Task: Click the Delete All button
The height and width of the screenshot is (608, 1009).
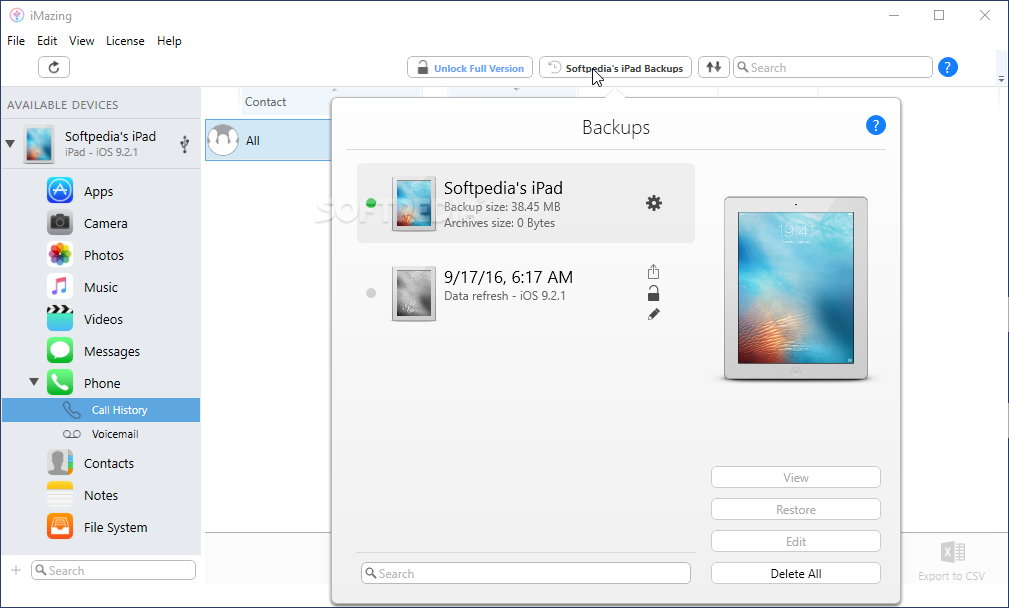Action: (x=795, y=573)
